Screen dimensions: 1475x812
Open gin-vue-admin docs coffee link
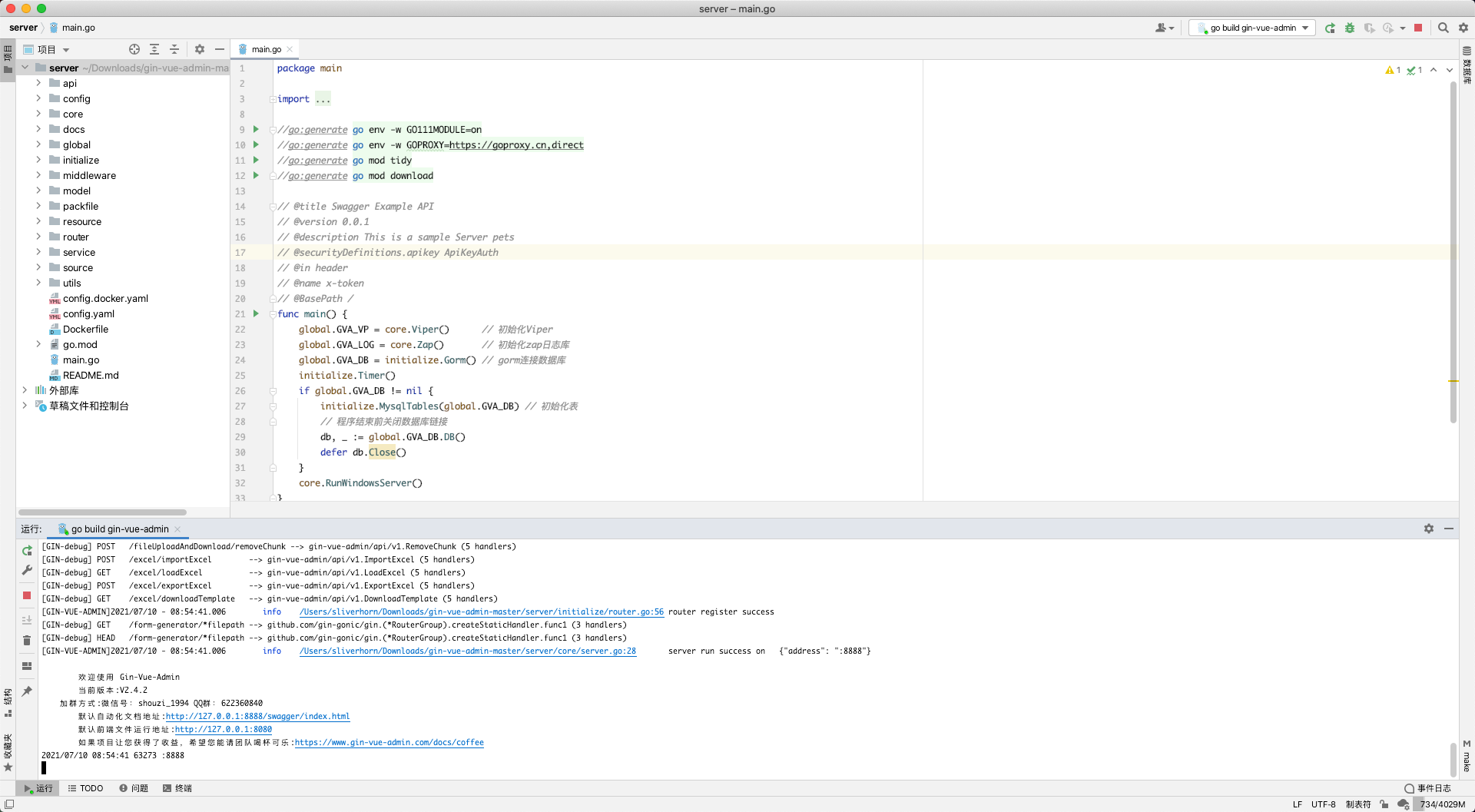point(389,743)
